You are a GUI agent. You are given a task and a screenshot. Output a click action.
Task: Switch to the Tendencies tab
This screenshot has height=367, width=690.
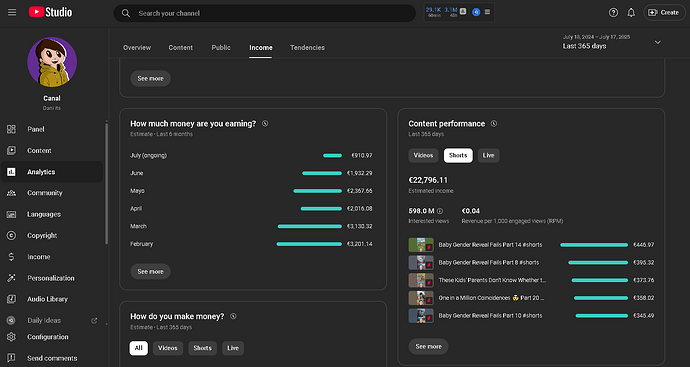[307, 48]
